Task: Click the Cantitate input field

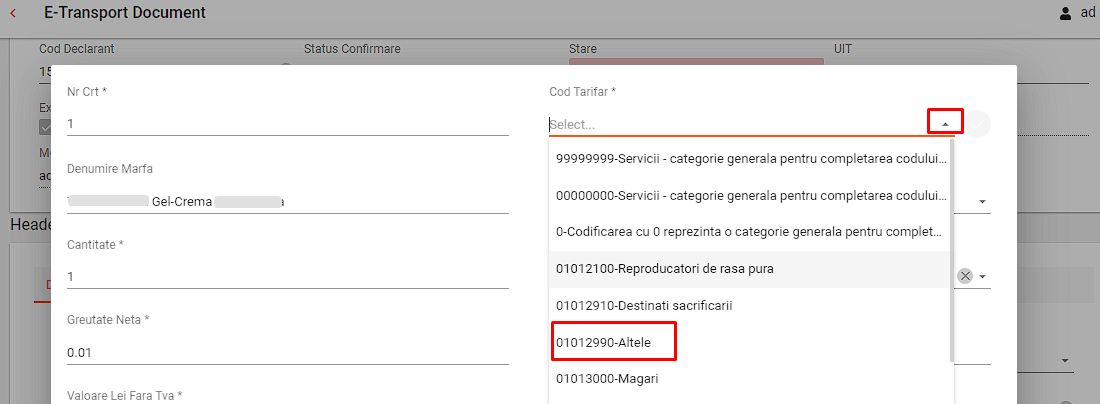Action: click(x=288, y=277)
